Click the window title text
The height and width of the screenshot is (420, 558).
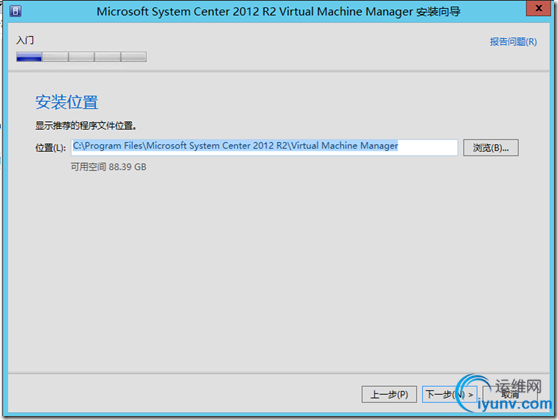click(278, 11)
